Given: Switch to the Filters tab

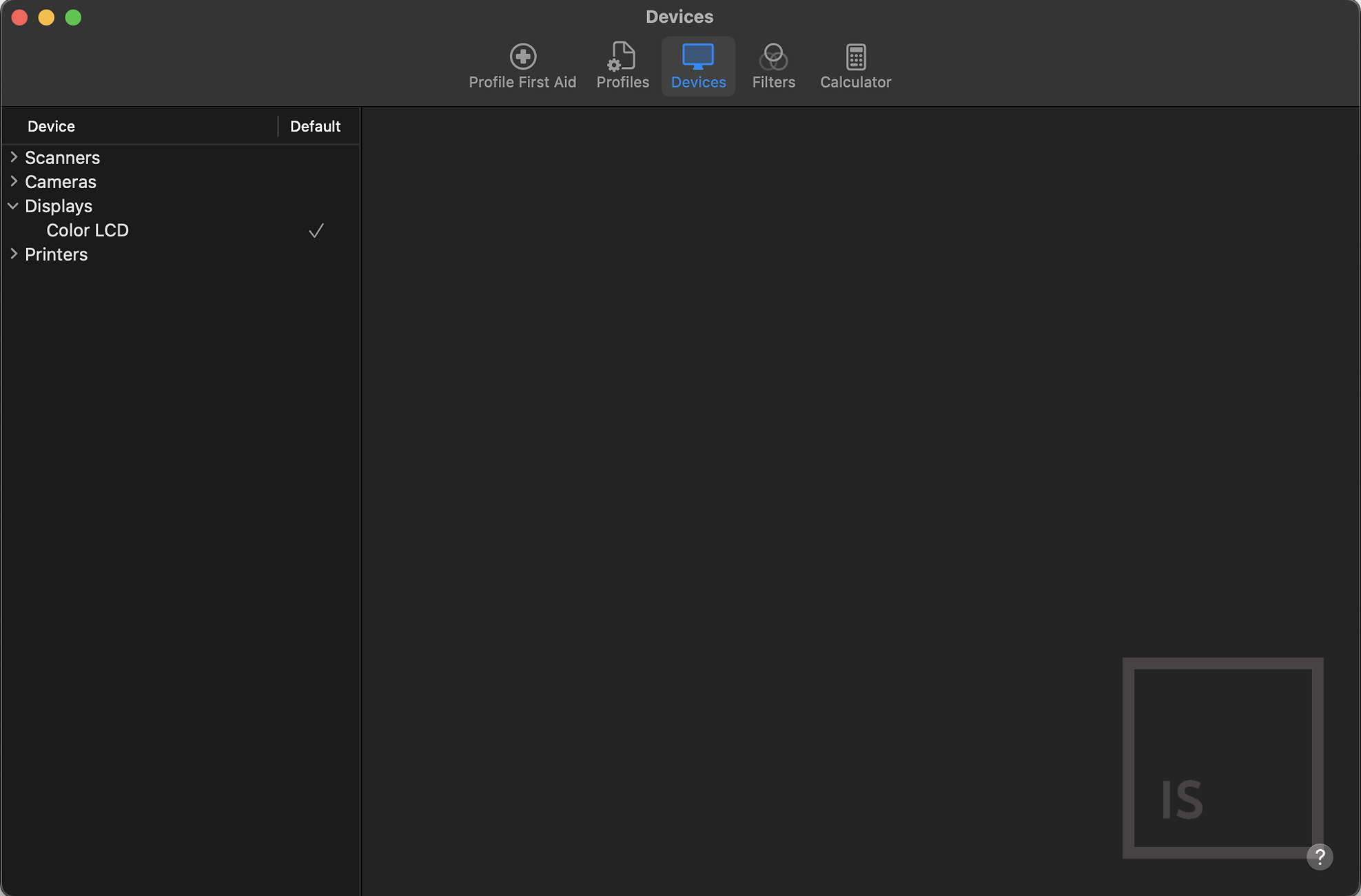Looking at the screenshot, I should [x=773, y=81].
